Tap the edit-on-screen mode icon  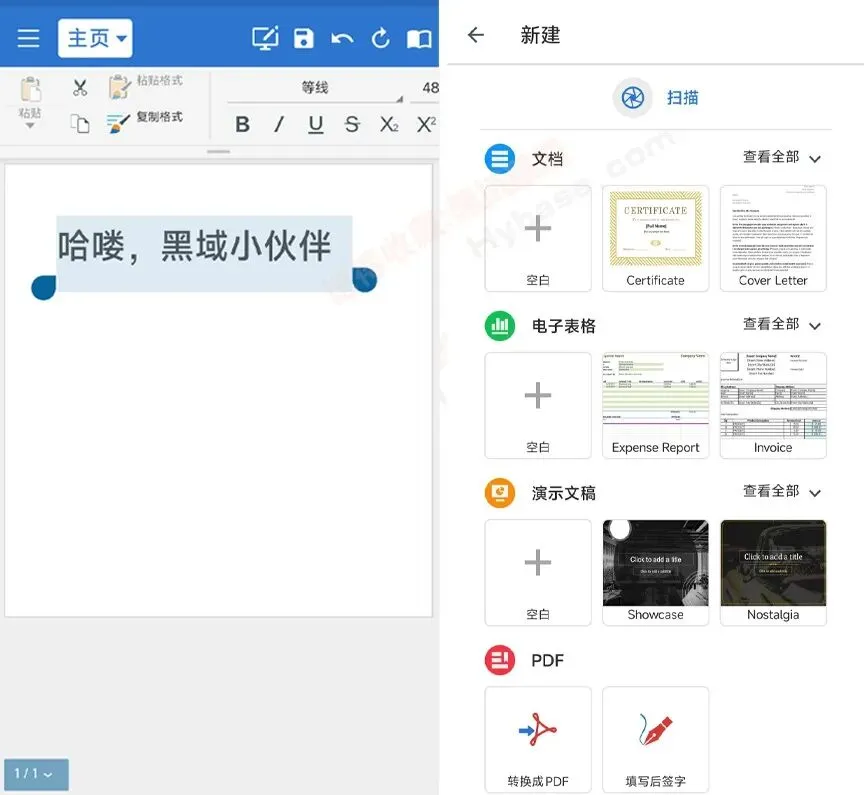pos(265,38)
